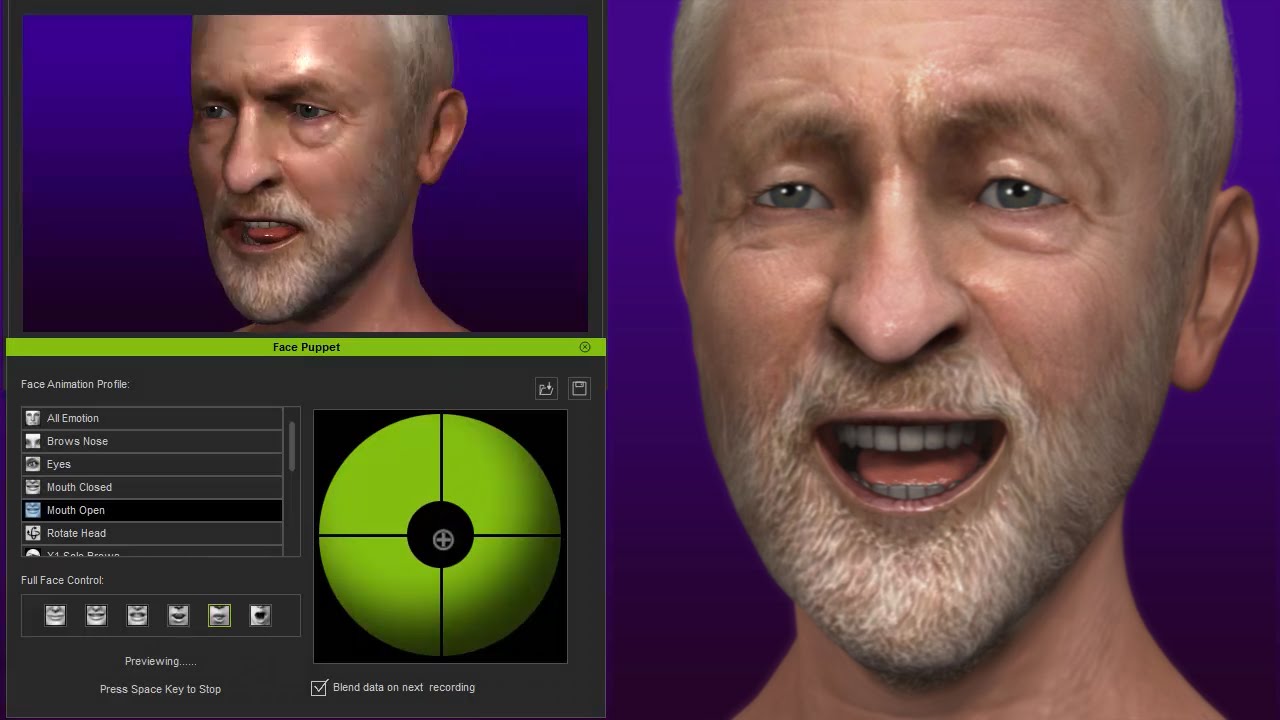
Task: Choose the fourth Full Face Control mouth preset
Action: [178, 615]
